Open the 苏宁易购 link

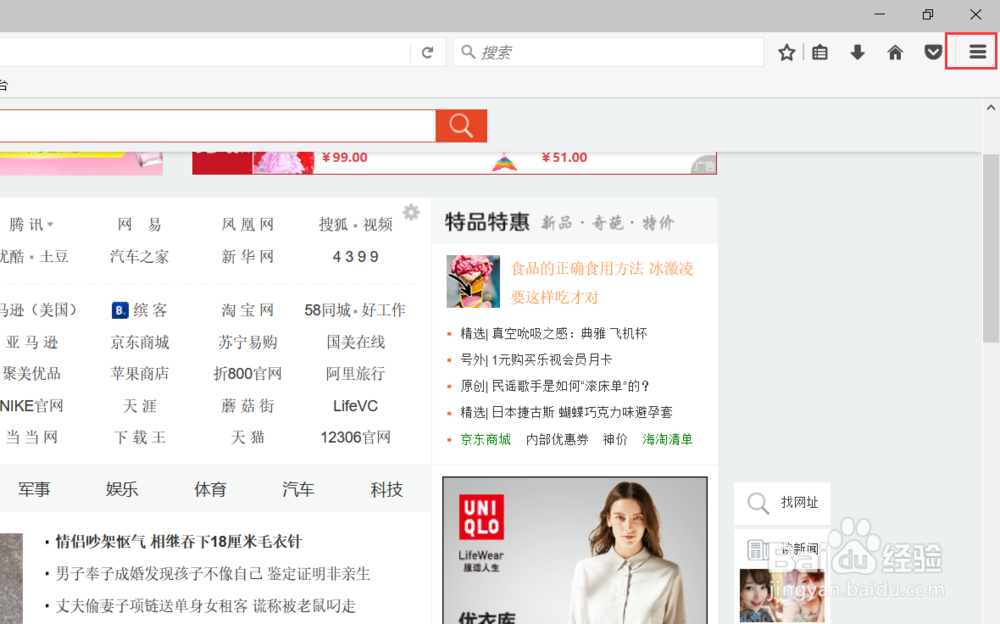[x=247, y=342]
